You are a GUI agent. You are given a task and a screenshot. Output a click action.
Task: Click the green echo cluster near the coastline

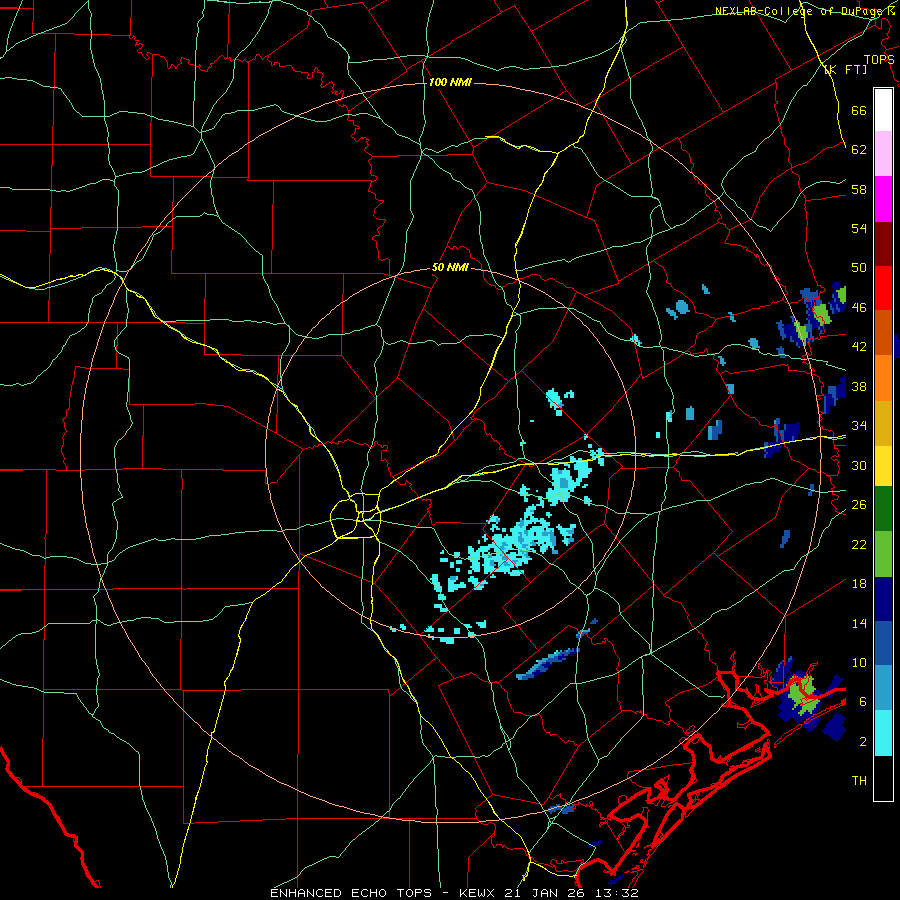pyautogui.click(x=801, y=694)
